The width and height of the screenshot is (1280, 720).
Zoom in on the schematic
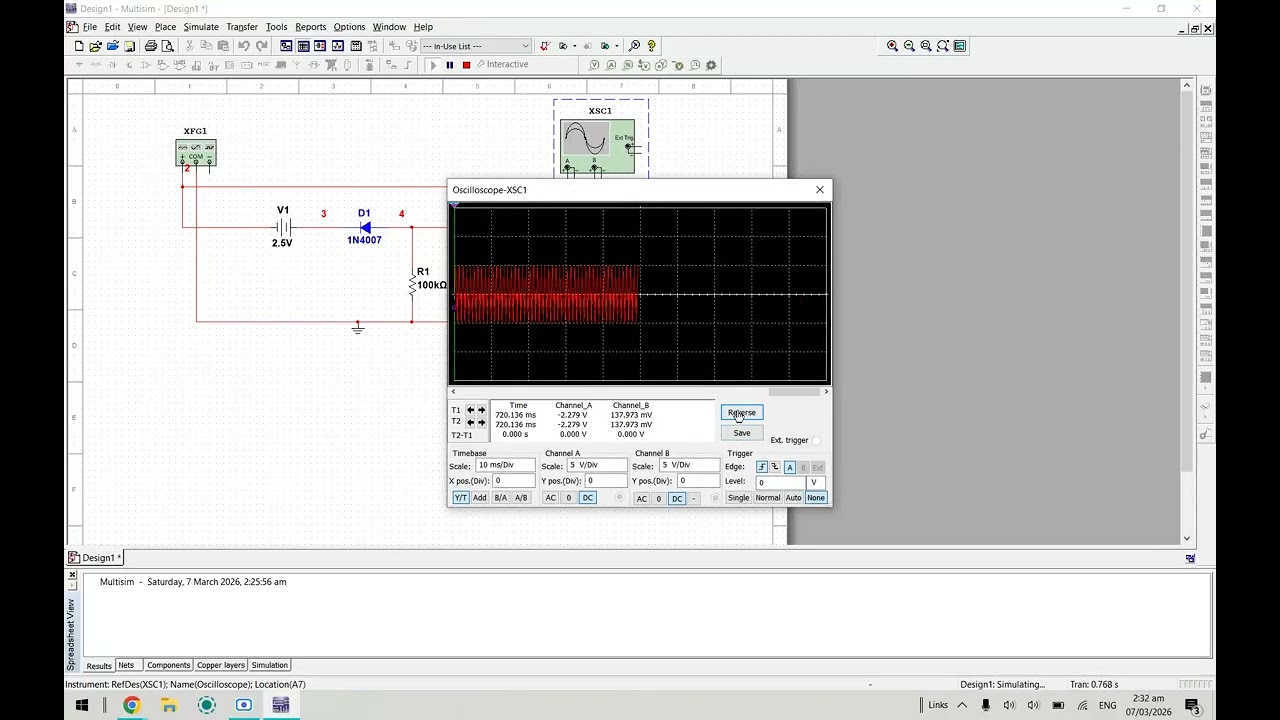click(x=892, y=46)
